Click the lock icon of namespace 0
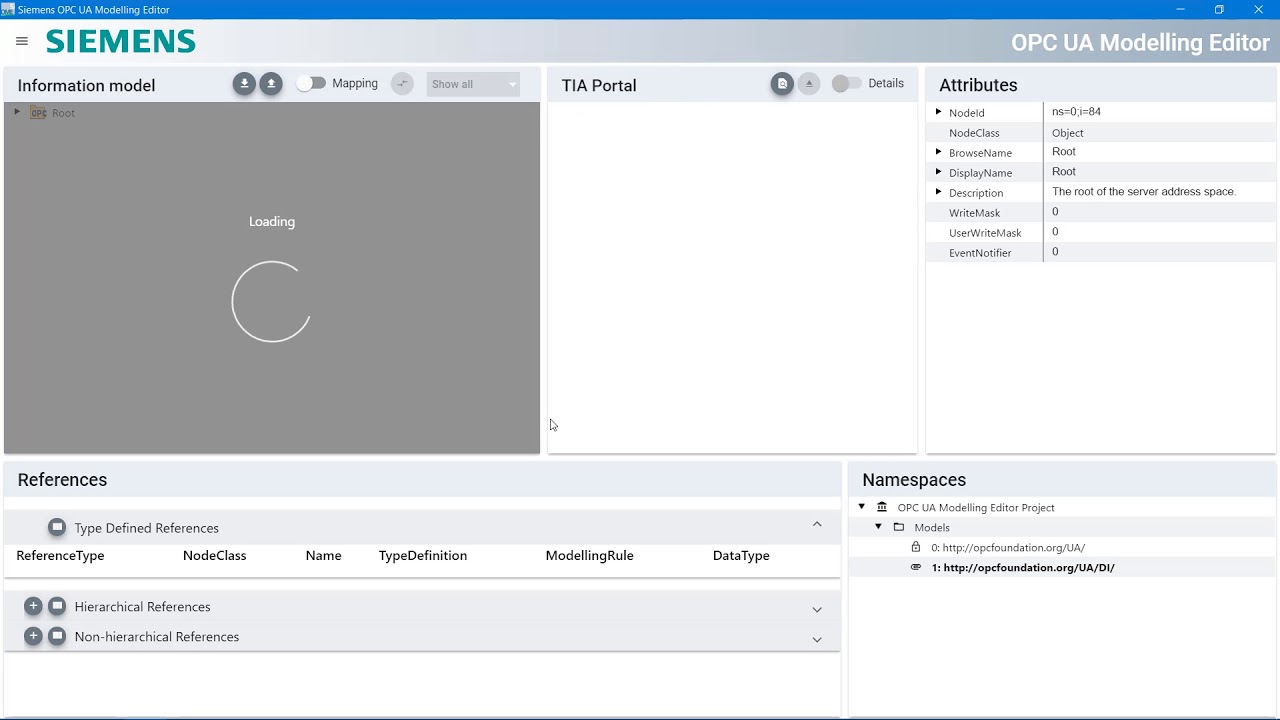Screen dimensions: 1280x720 coord(915,547)
